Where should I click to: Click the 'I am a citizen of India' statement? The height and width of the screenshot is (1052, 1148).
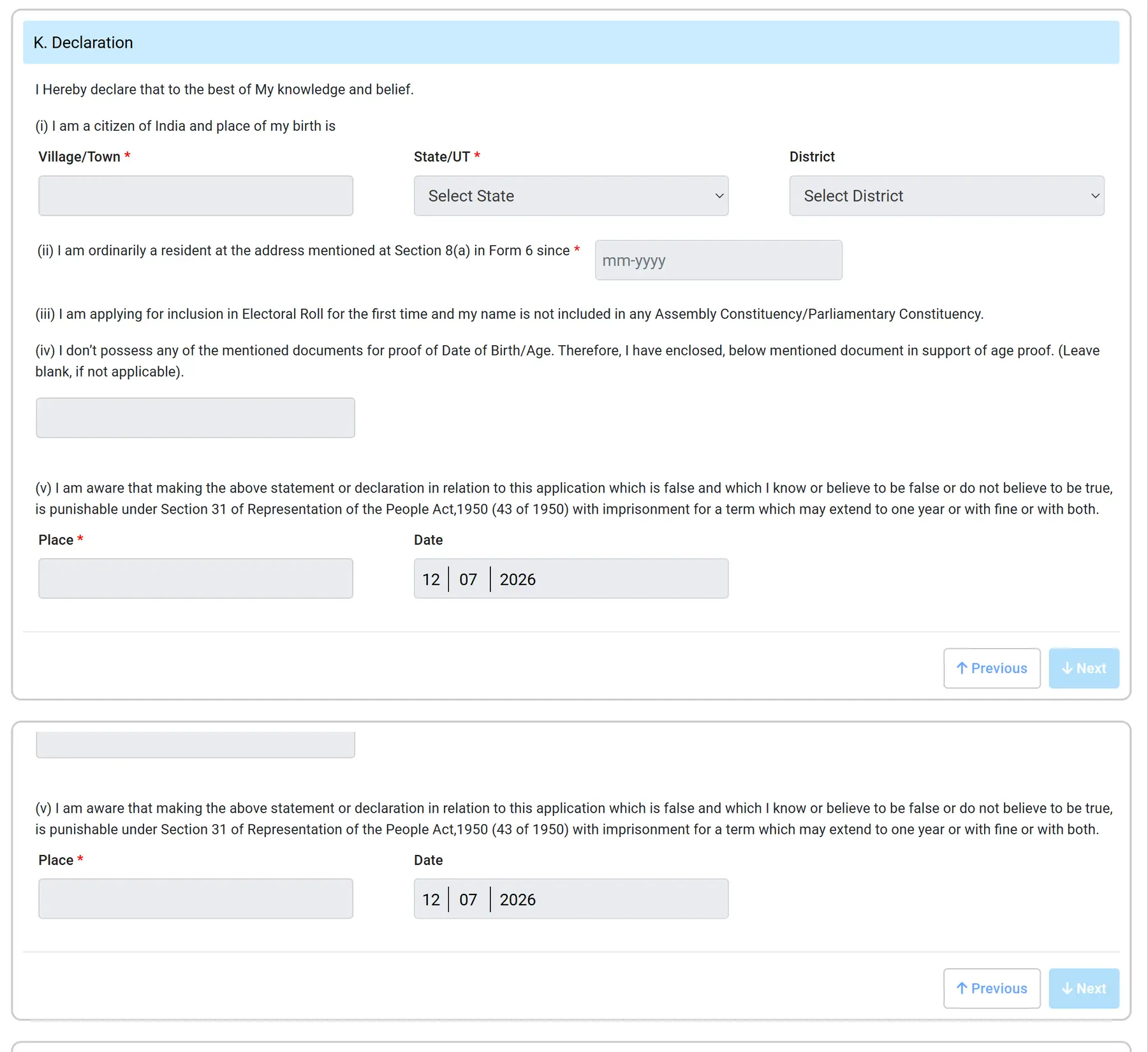pos(185,126)
